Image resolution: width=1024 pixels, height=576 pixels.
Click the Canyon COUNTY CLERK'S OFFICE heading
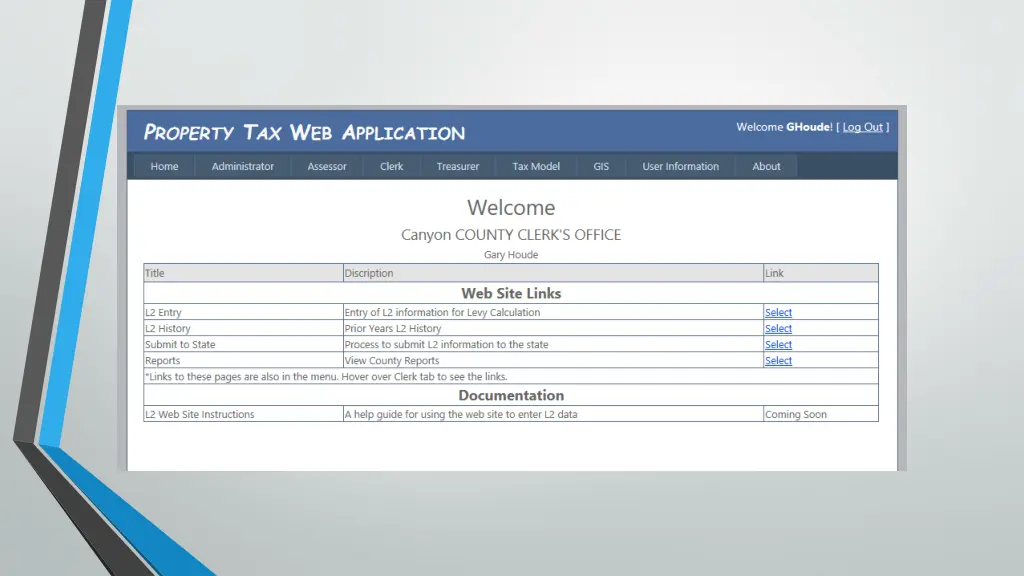pos(511,235)
